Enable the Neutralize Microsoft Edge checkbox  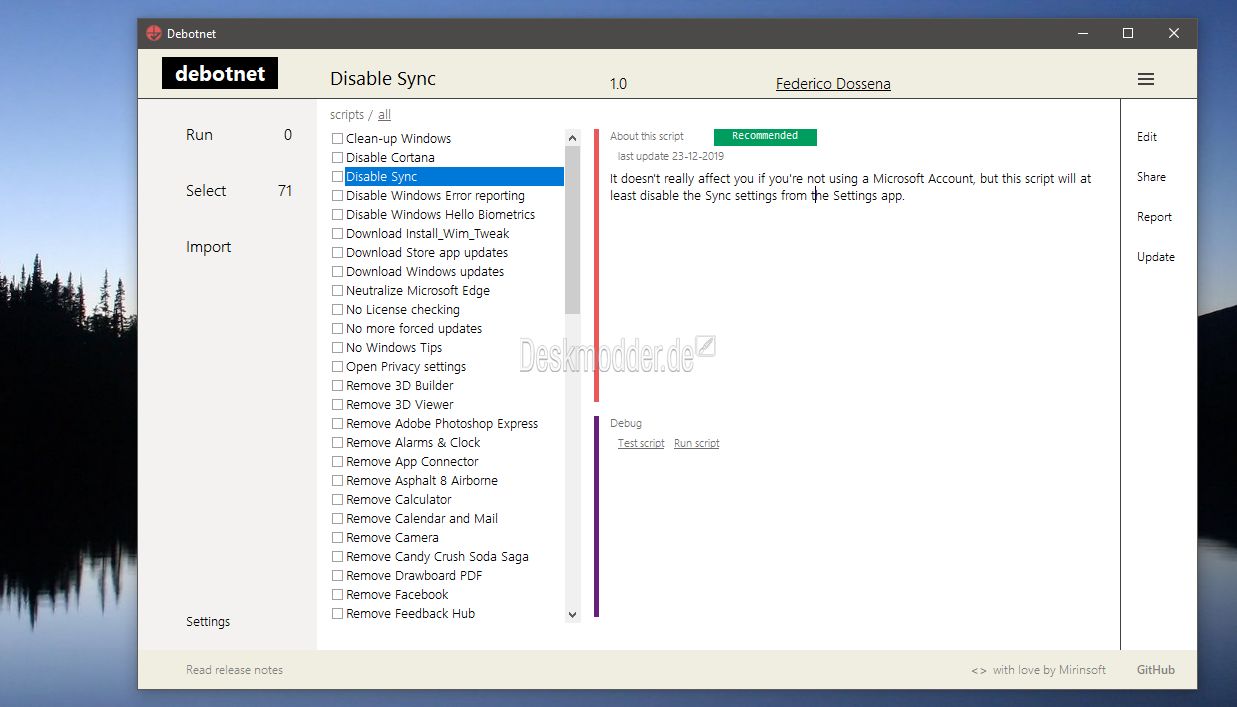pyautogui.click(x=337, y=291)
